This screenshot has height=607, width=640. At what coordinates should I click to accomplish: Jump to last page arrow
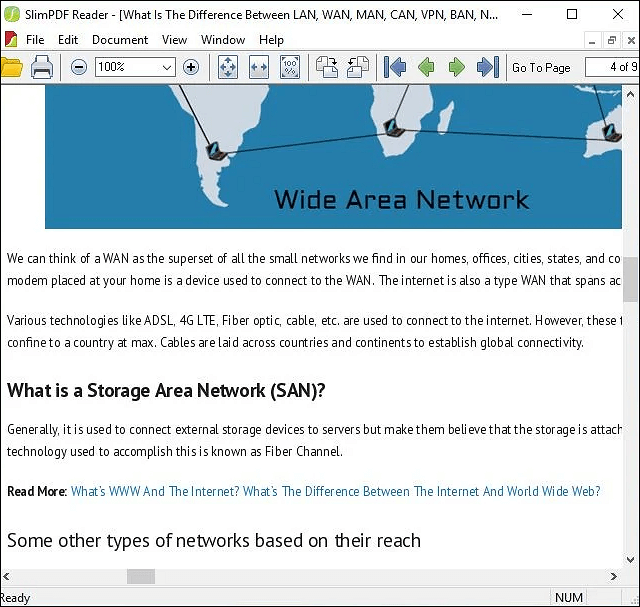click(x=488, y=67)
